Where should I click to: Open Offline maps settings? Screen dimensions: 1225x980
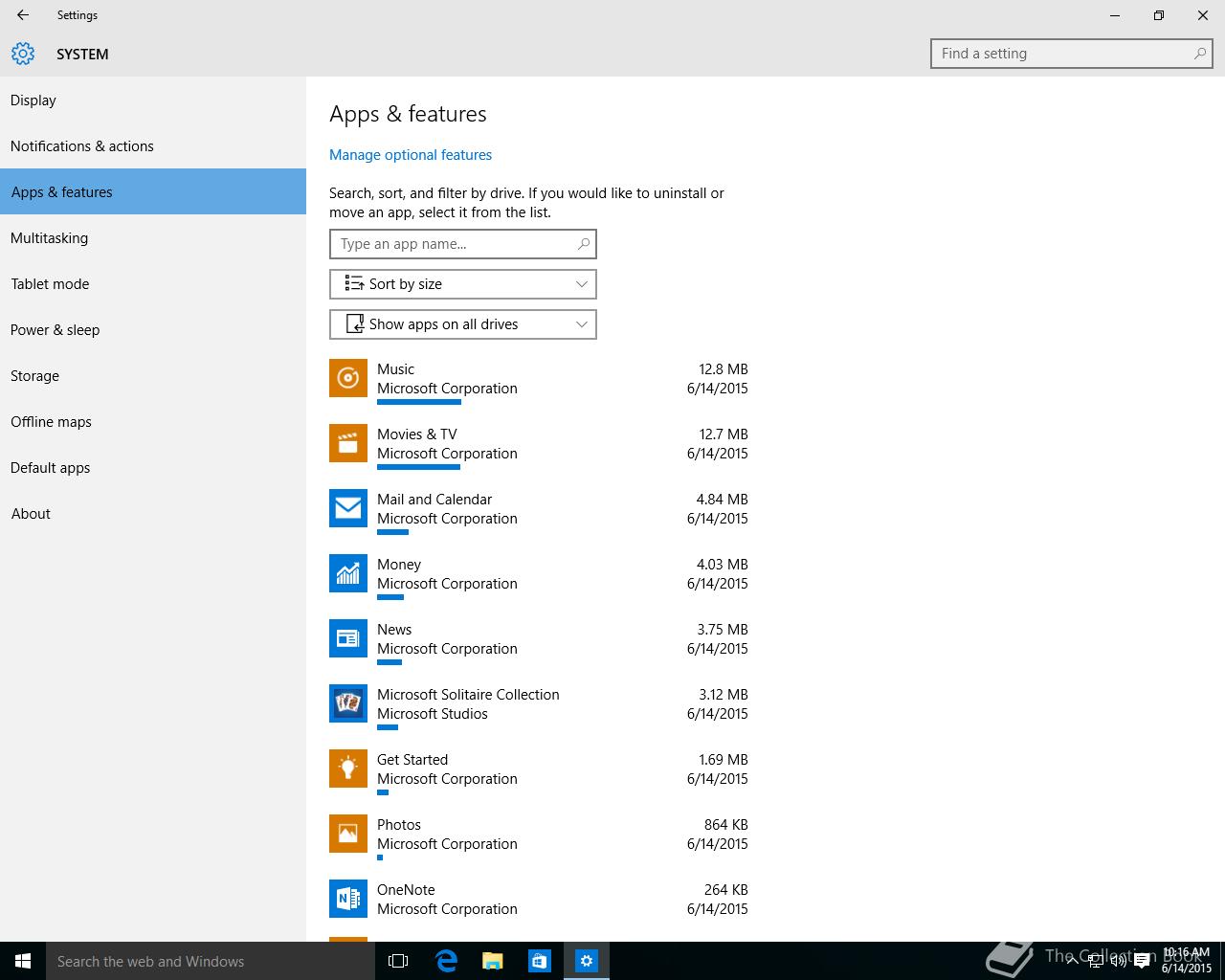(153, 421)
